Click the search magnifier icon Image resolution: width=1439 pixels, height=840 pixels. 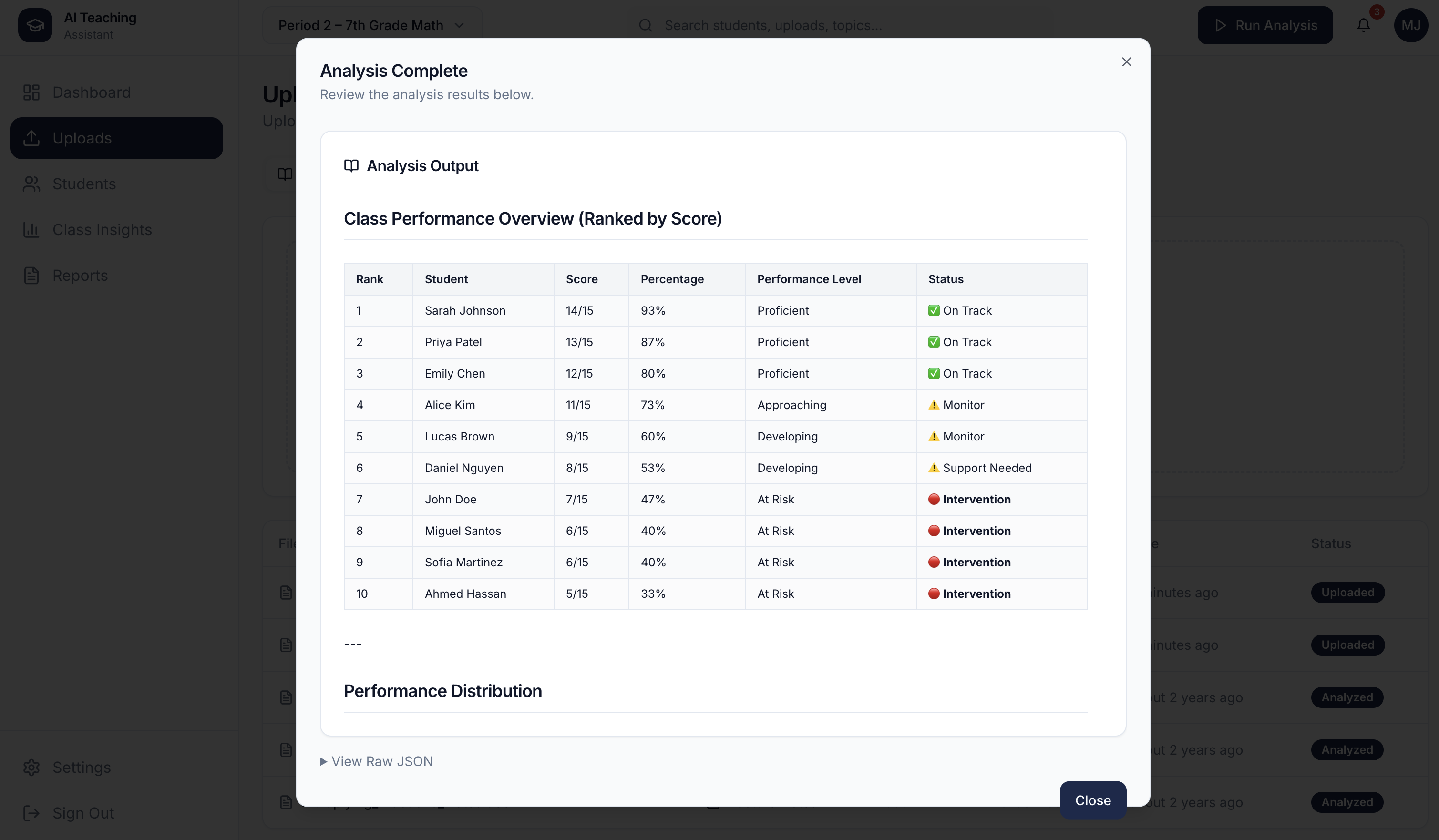pyautogui.click(x=645, y=25)
